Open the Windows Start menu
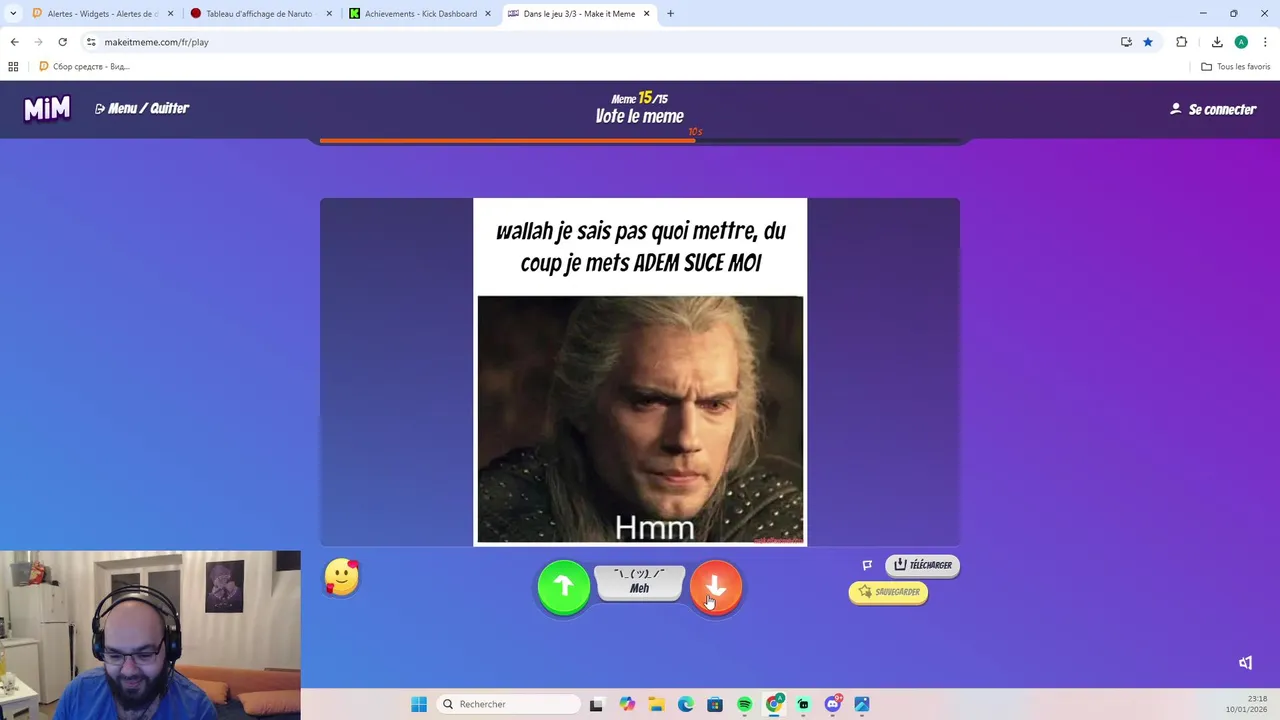Screen dimensions: 1280x720 [x=419, y=704]
